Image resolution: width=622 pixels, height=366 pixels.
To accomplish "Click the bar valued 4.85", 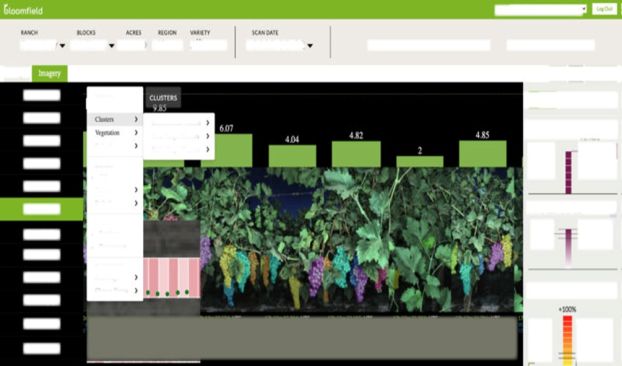I will click(482, 153).
